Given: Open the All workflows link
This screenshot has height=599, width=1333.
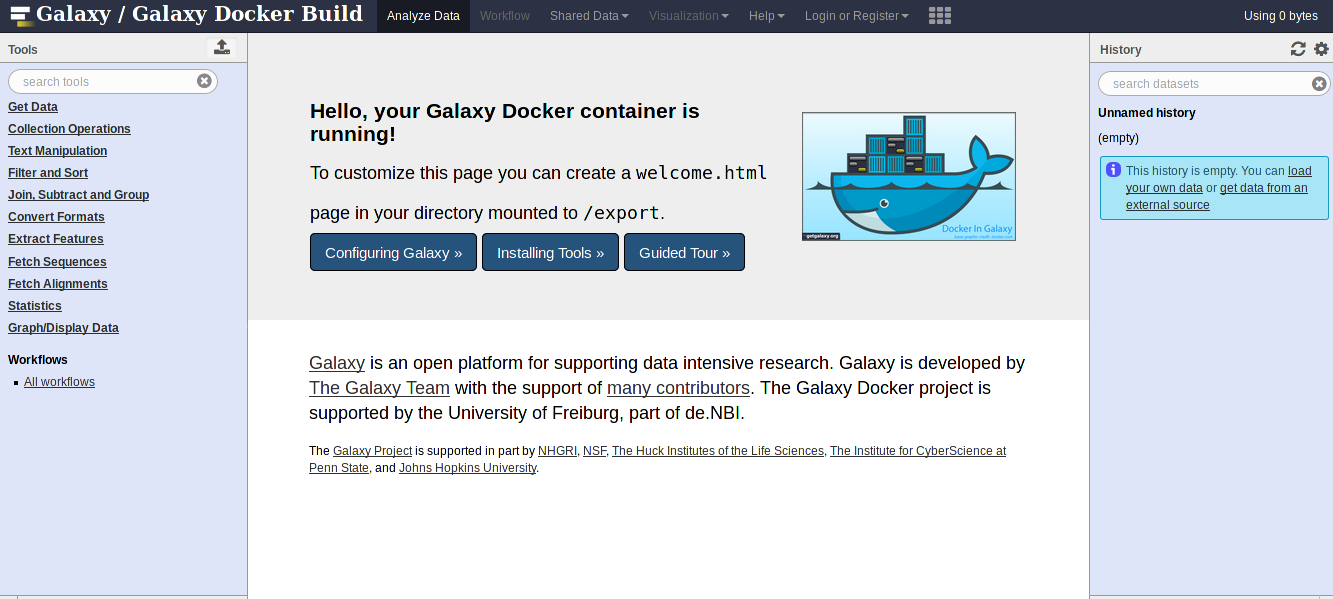Looking at the screenshot, I should 59,381.
